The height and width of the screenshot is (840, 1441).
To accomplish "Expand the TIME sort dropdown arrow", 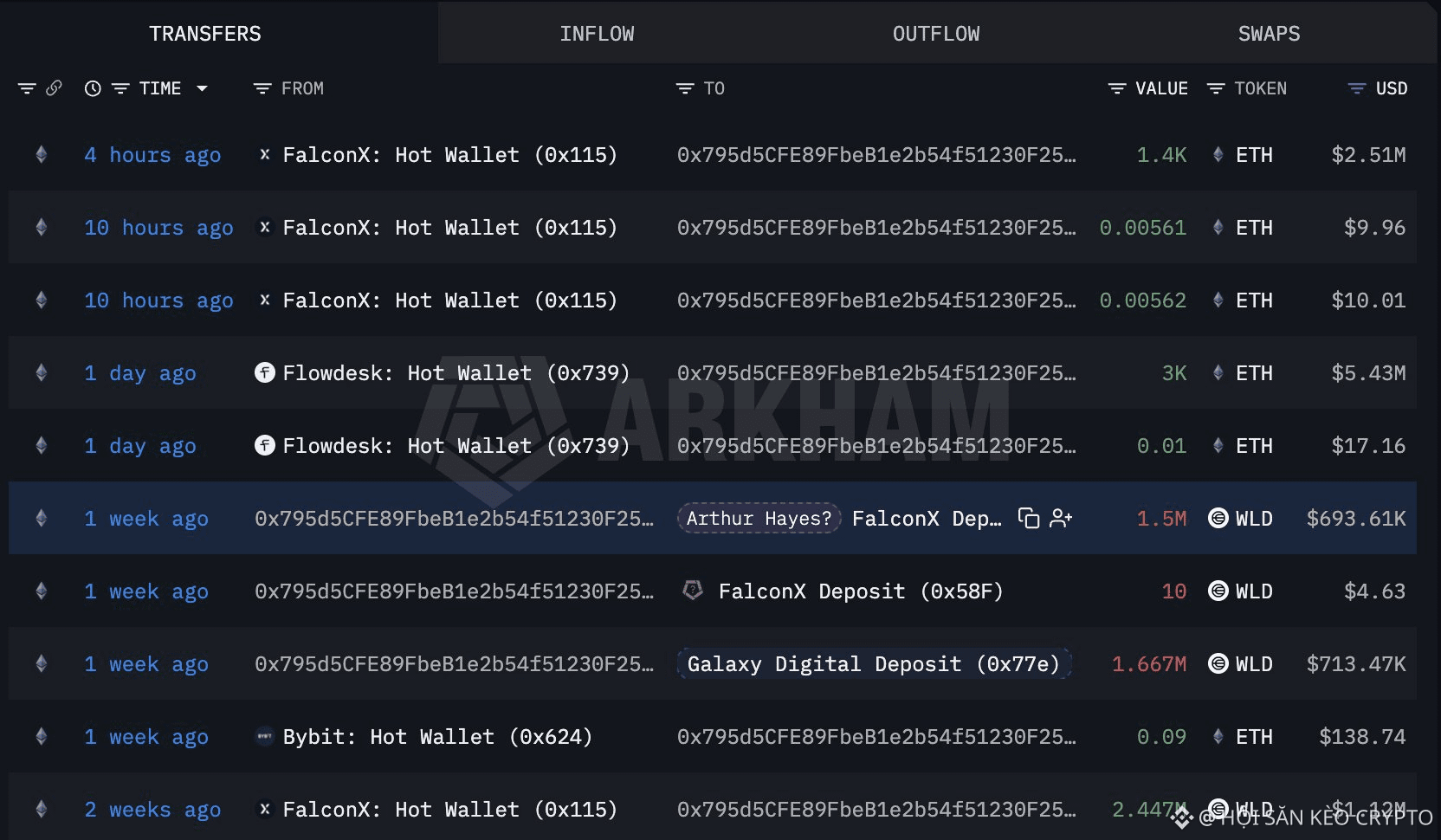I will pos(202,88).
